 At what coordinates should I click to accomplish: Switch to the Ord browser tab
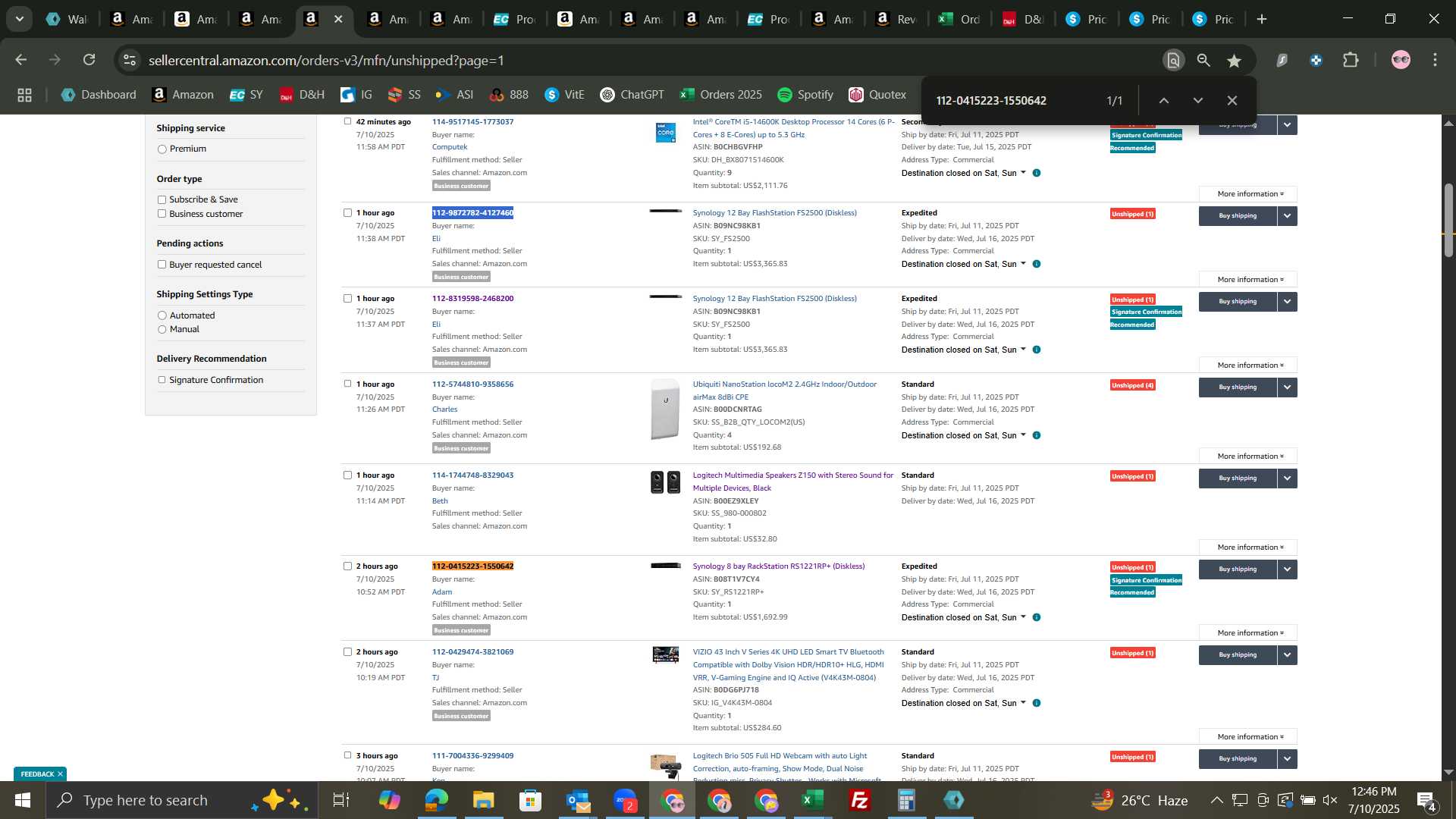coord(960,19)
